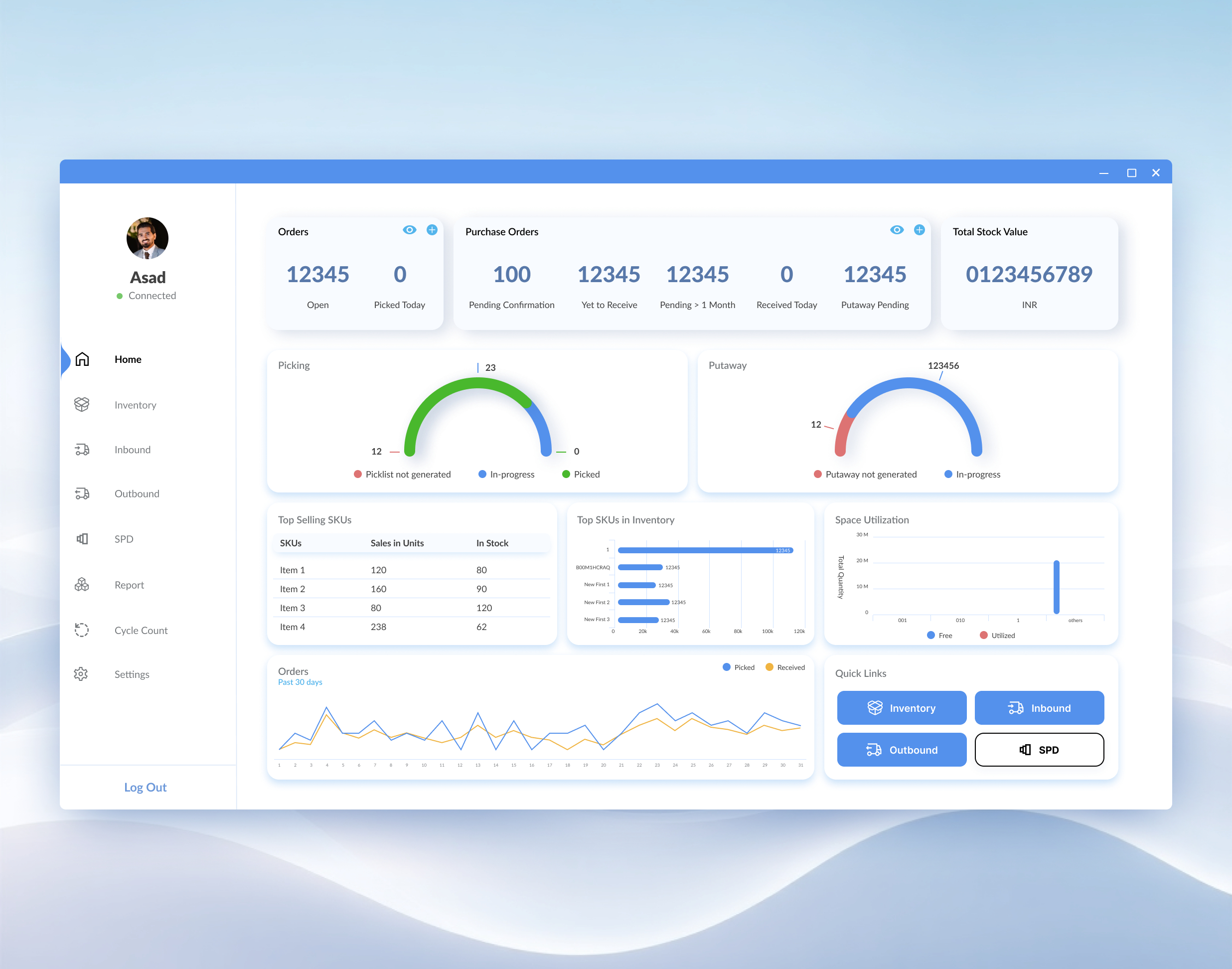
Task: Open Inventory from Quick Links
Action: pyautogui.click(x=901, y=707)
